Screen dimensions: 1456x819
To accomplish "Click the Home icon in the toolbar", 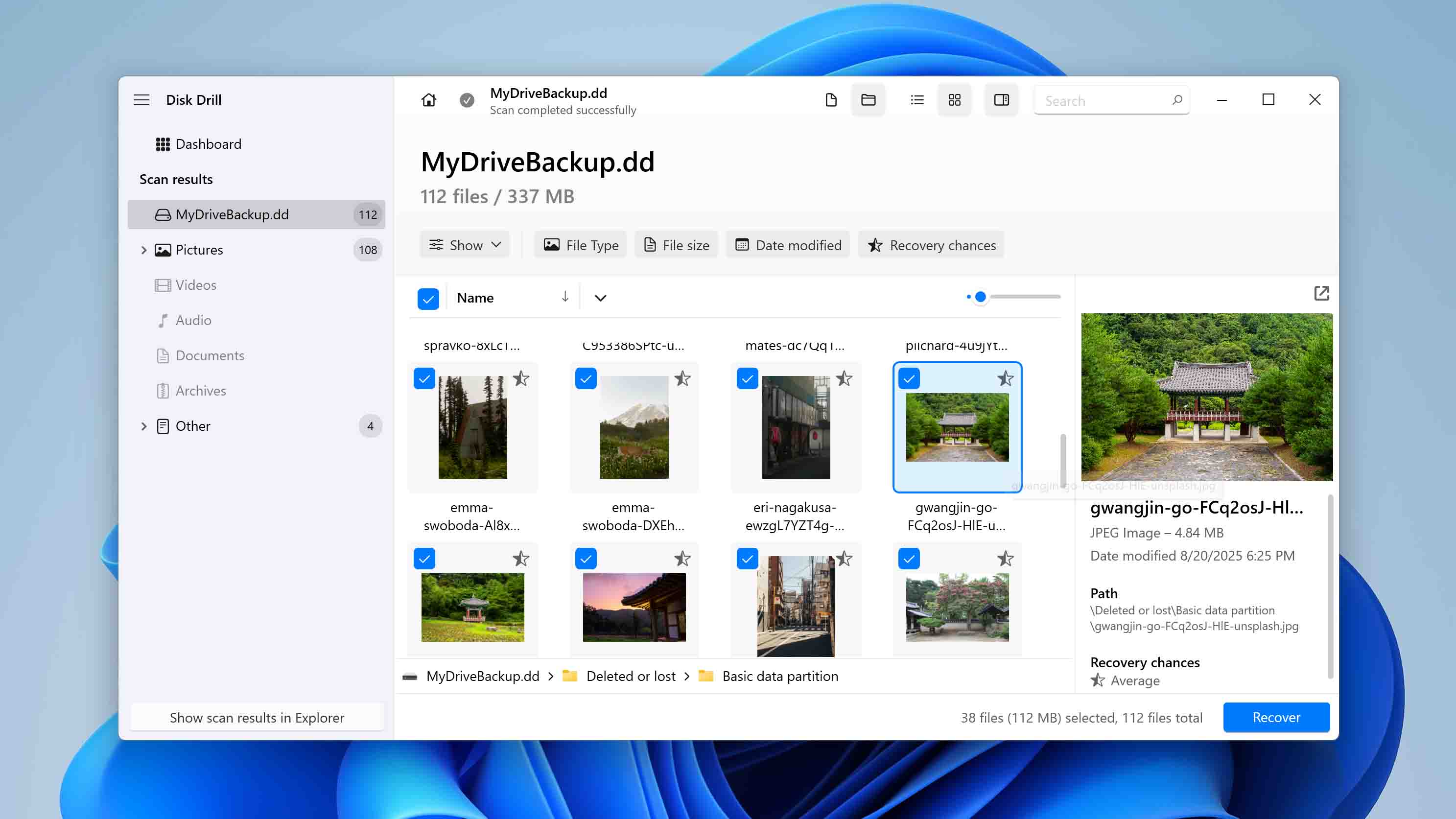I will tap(428, 99).
